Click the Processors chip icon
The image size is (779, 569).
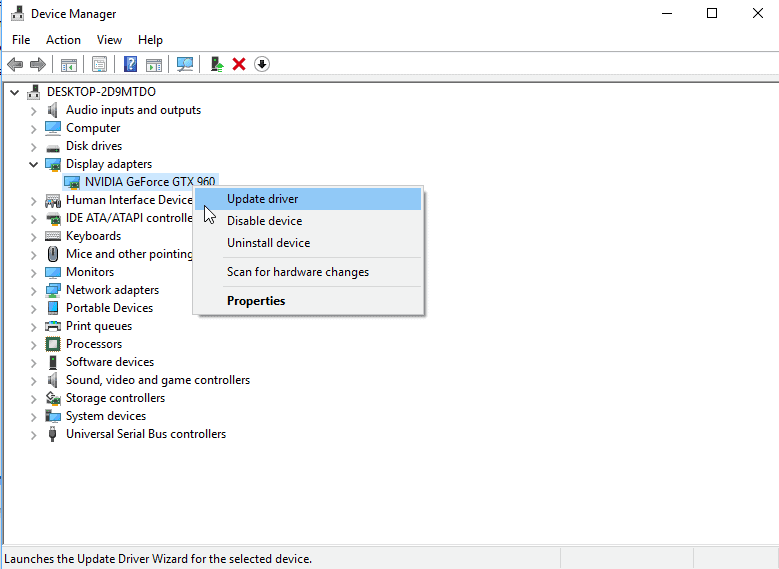[53, 344]
